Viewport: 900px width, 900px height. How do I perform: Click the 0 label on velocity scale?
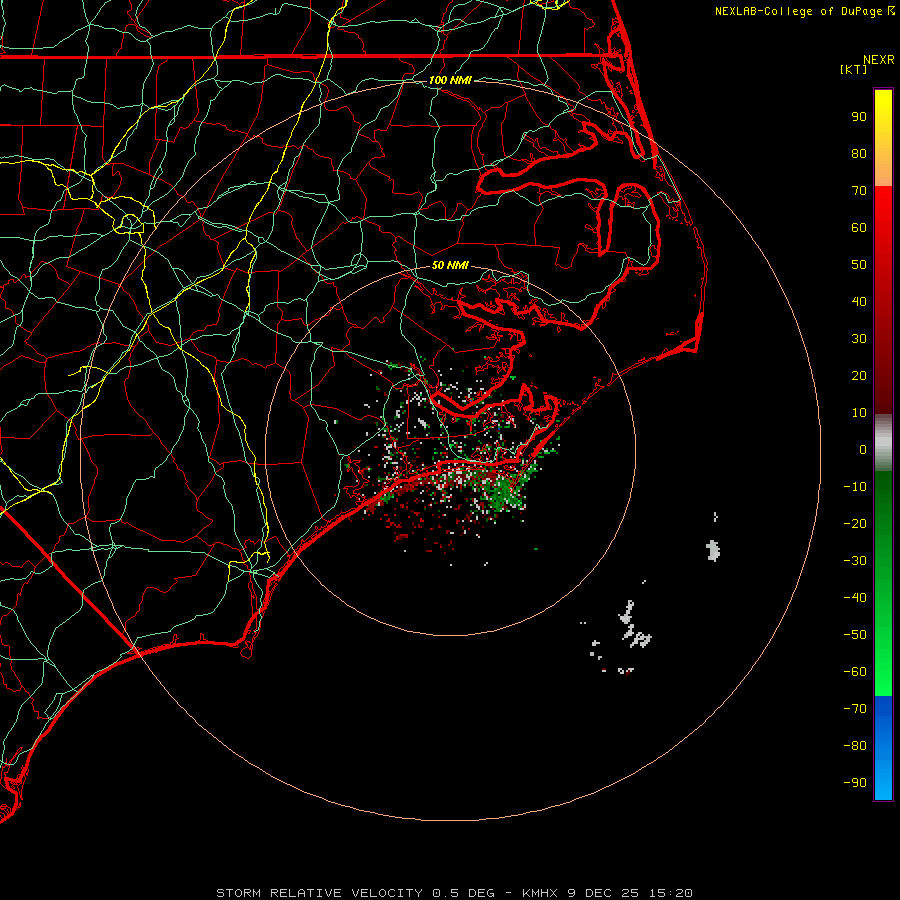[x=862, y=450]
